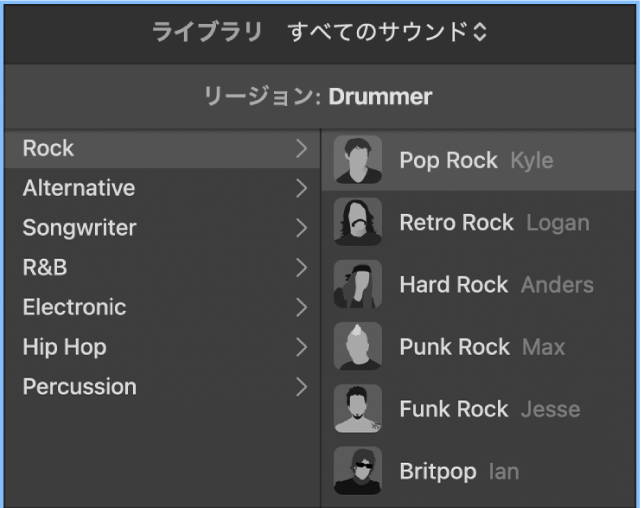This screenshot has height=508, width=641.
Task: Expand the Songwriter genre chevron
Action: pos(302,228)
